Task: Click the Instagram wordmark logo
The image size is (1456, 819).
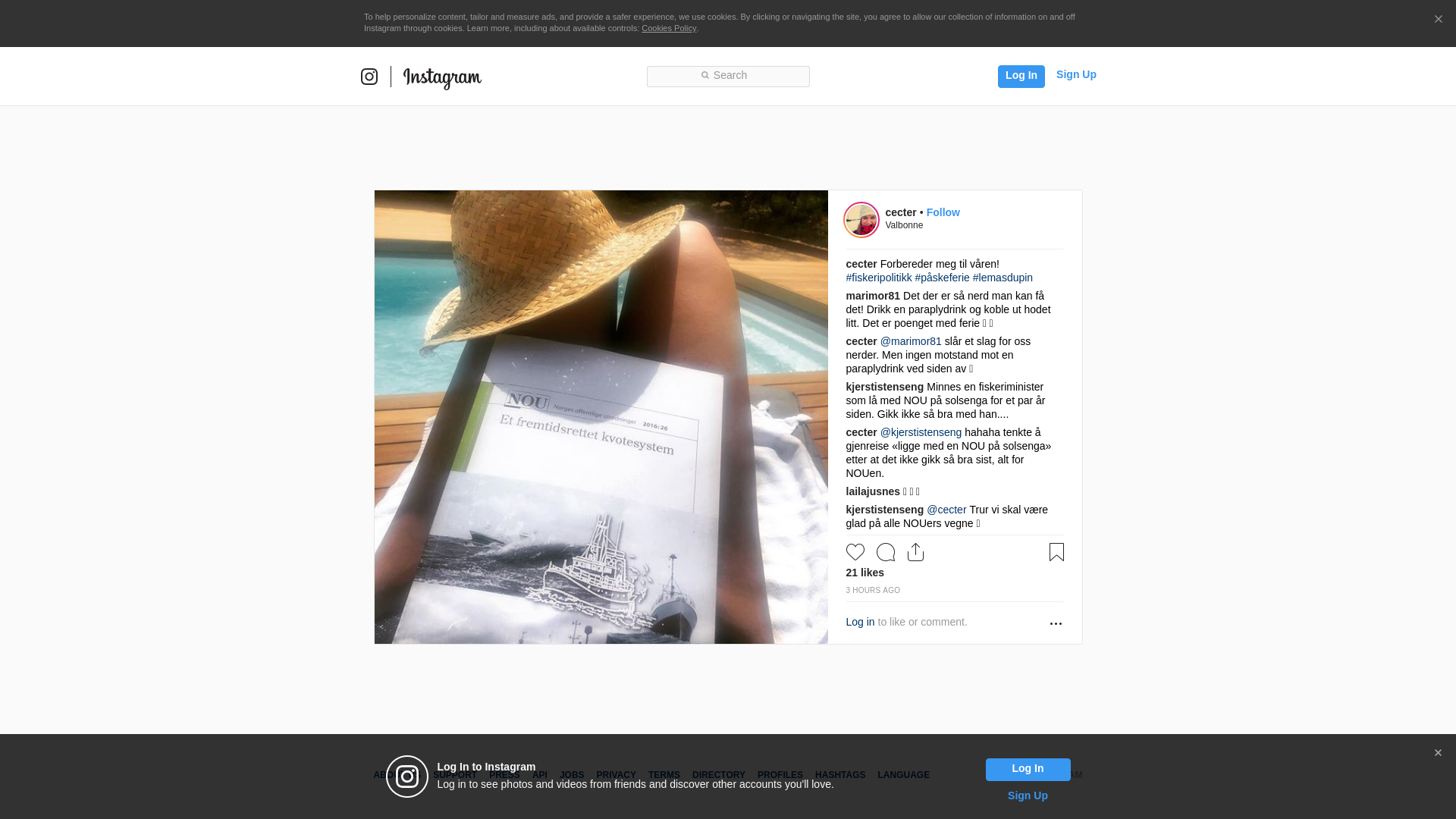Action: pos(442,77)
